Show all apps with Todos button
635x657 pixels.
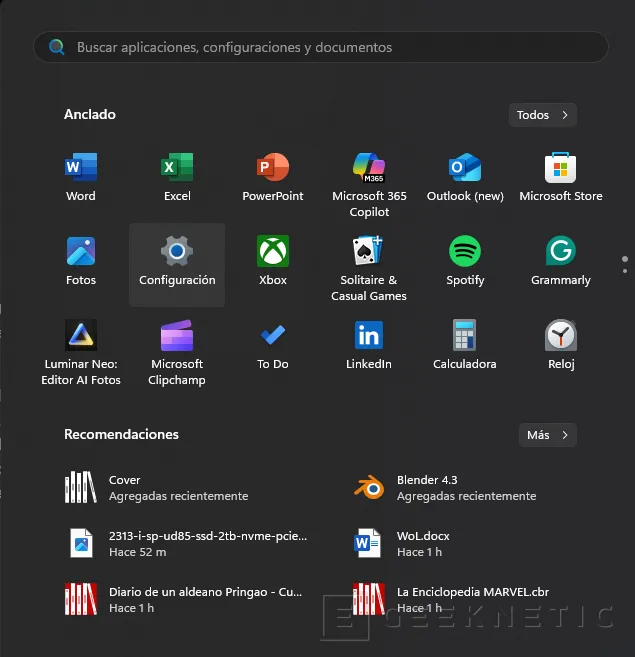point(543,115)
